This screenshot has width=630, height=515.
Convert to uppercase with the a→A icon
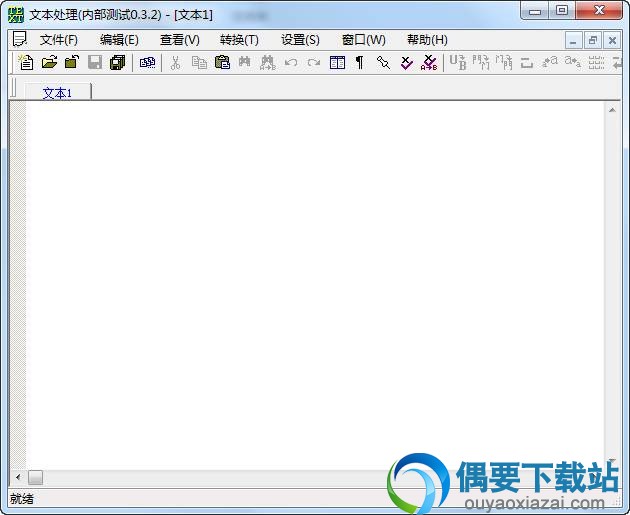point(550,63)
